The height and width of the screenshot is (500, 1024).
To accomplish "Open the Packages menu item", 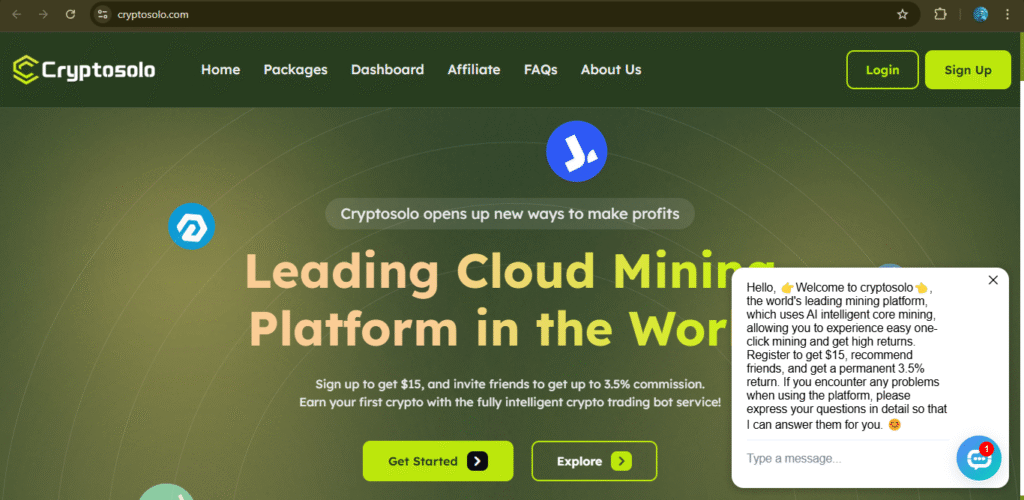I will tap(296, 69).
